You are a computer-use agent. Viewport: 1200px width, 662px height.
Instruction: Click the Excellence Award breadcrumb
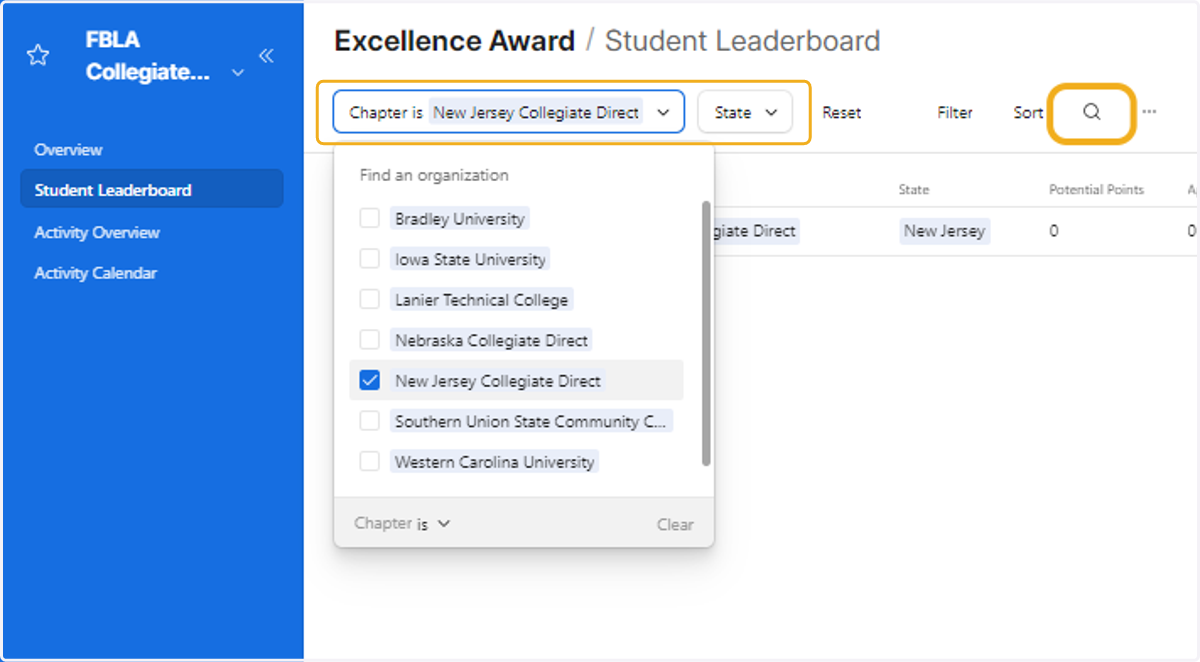(454, 41)
